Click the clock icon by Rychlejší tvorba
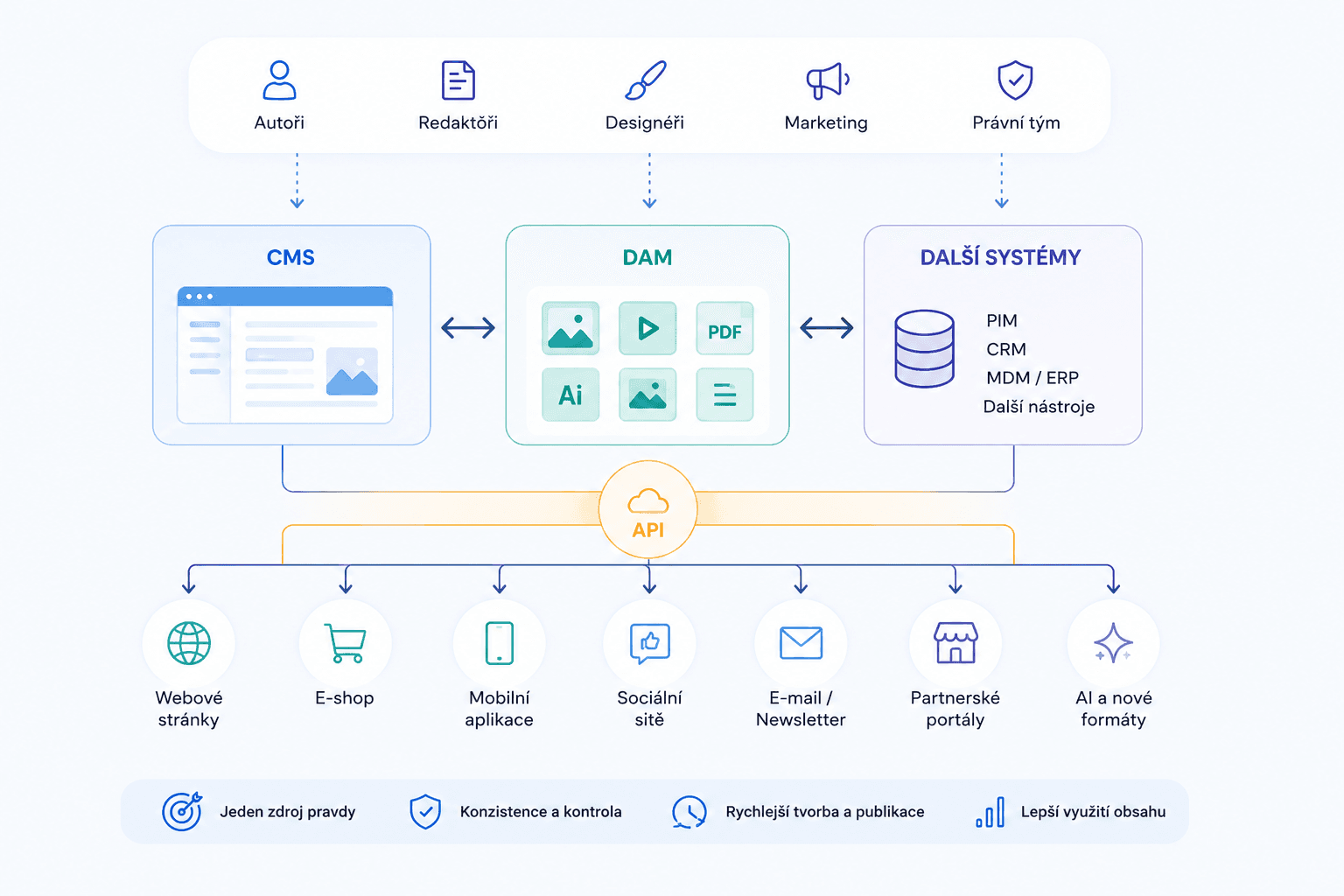 [689, 812]
